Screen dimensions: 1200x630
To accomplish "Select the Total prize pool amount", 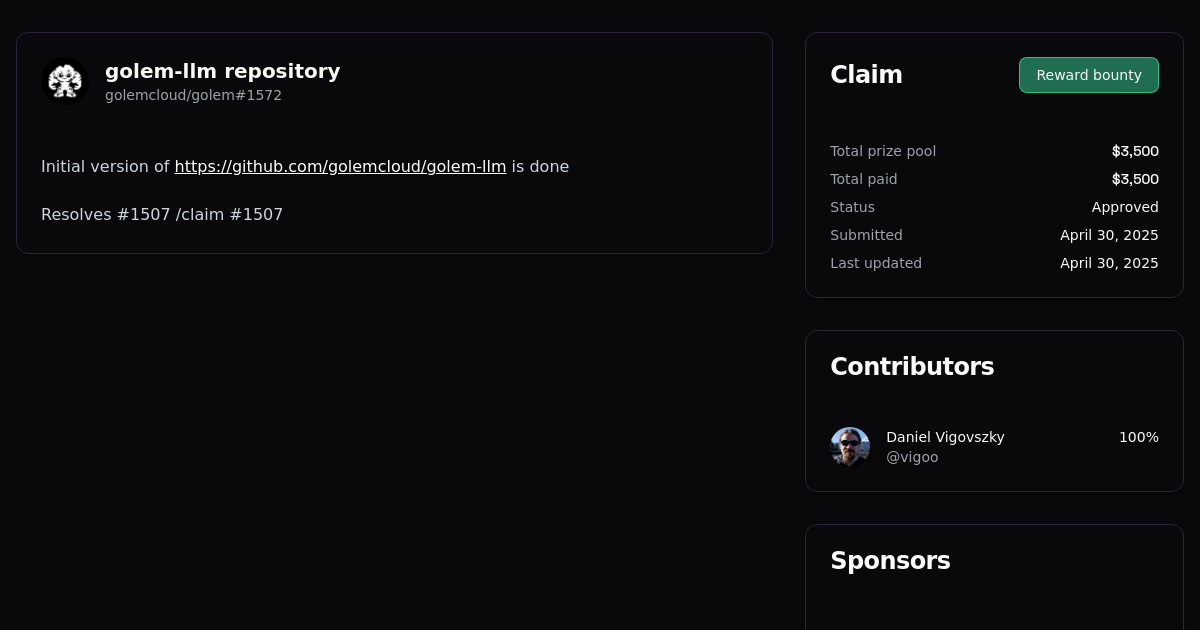I will click(1135, 151).
